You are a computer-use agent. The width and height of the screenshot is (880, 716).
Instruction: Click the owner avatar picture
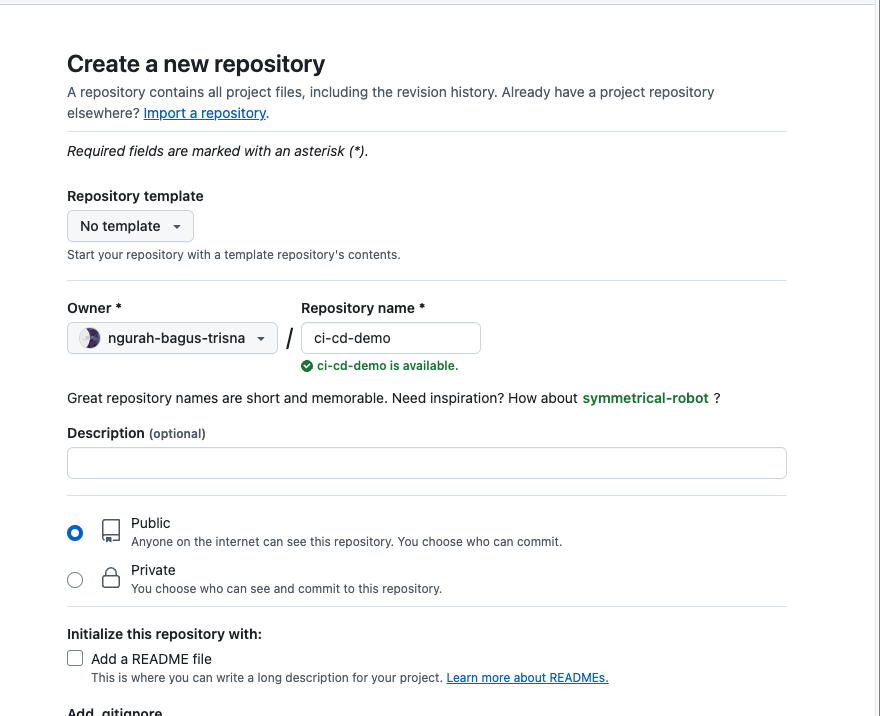tap(89, 338)
